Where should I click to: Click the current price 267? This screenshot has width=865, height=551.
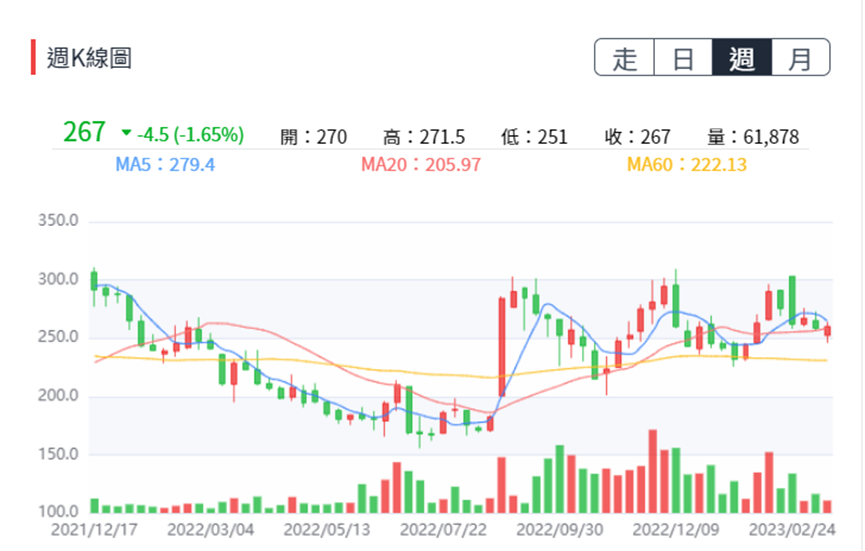coord(84,133)
